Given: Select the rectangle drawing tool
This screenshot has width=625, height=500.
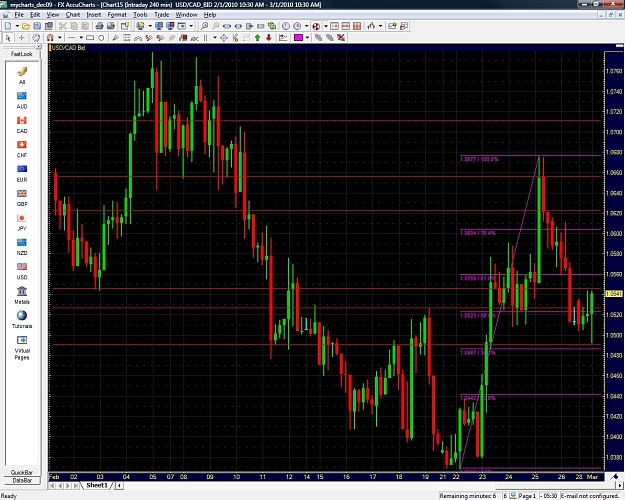Looking at the screenshot, I should coord(90,38).
